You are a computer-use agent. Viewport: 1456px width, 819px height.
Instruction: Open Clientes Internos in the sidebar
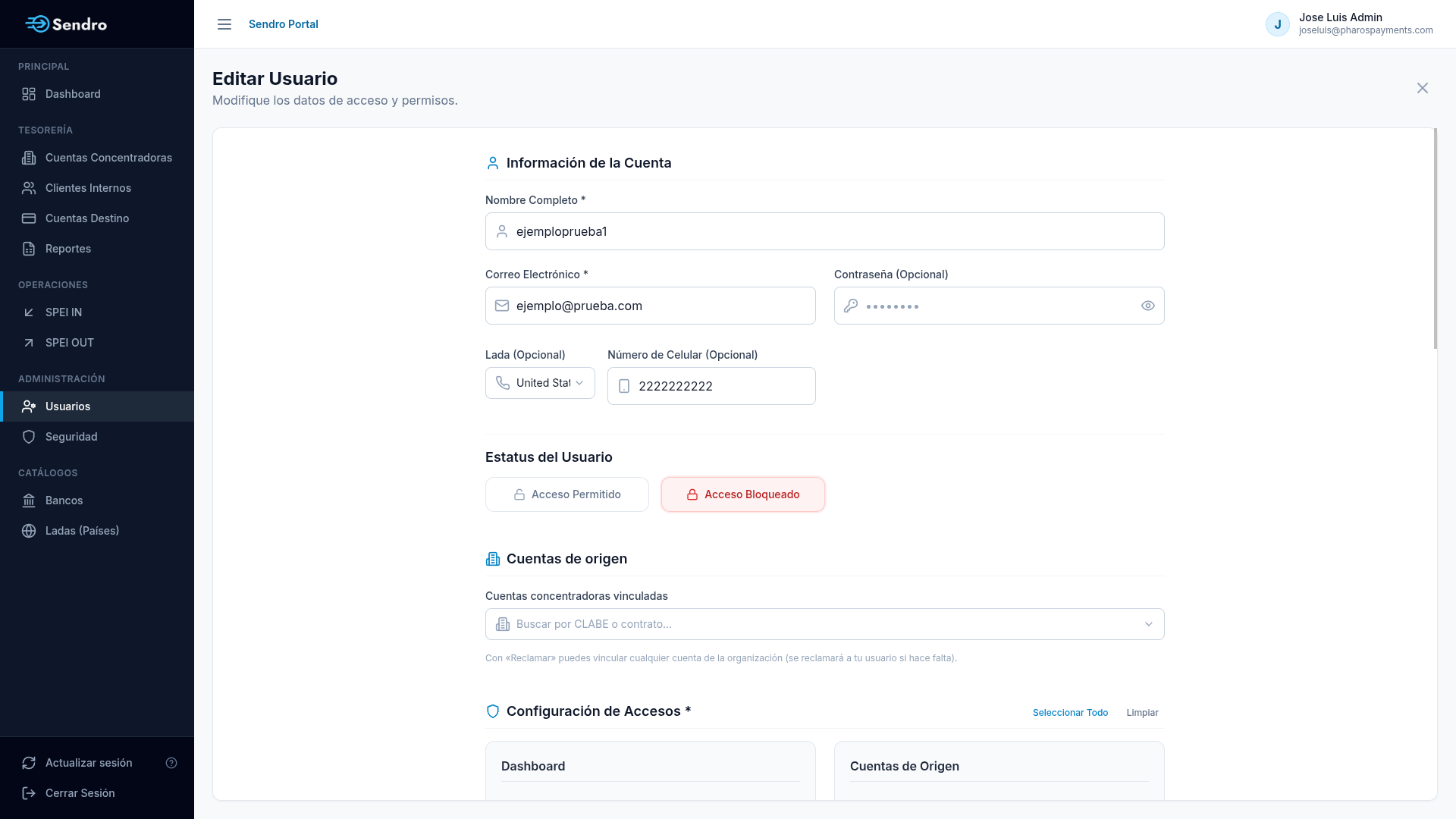point(97,188)
